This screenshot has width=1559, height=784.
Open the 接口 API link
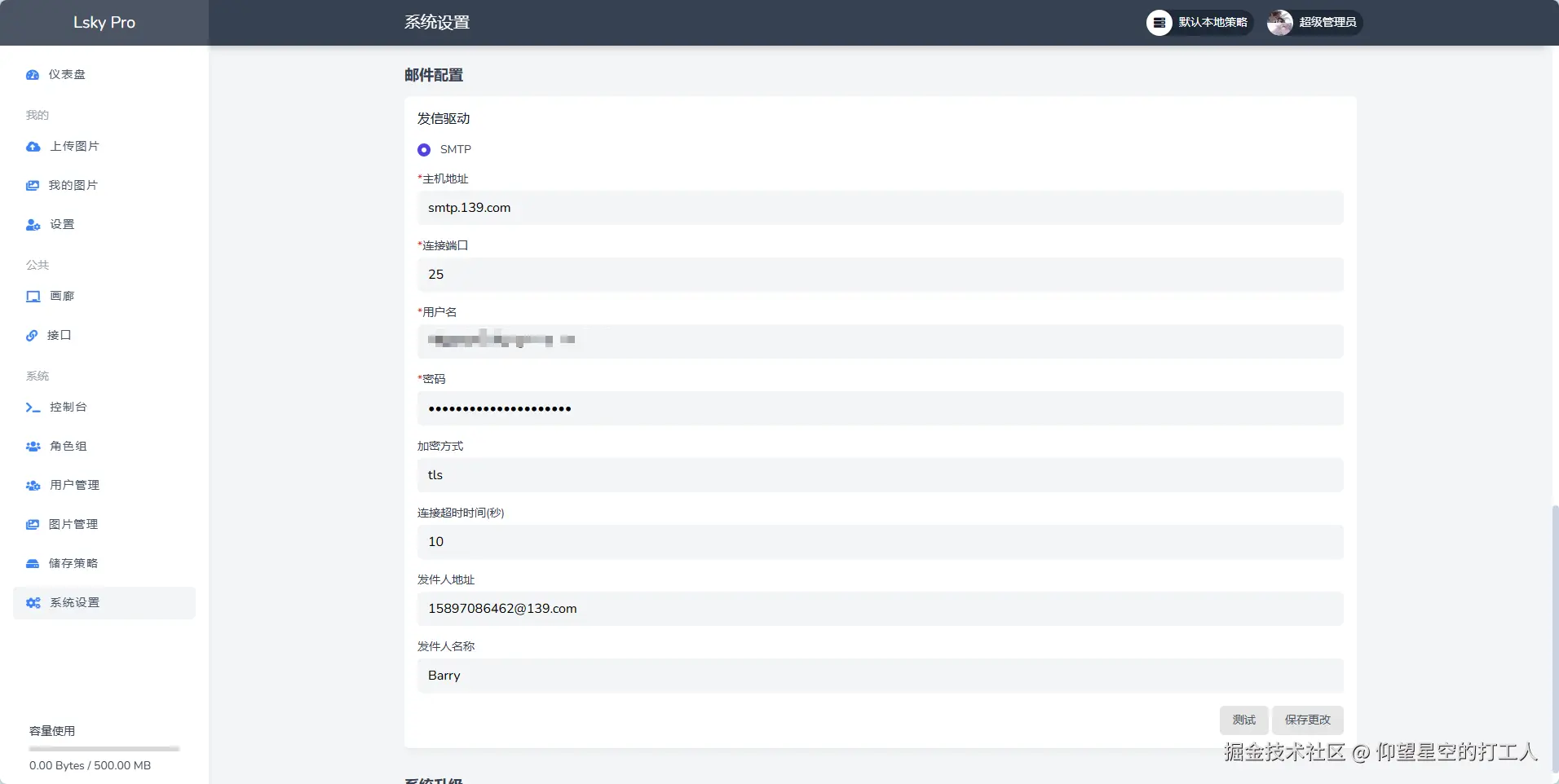(104, 336)
